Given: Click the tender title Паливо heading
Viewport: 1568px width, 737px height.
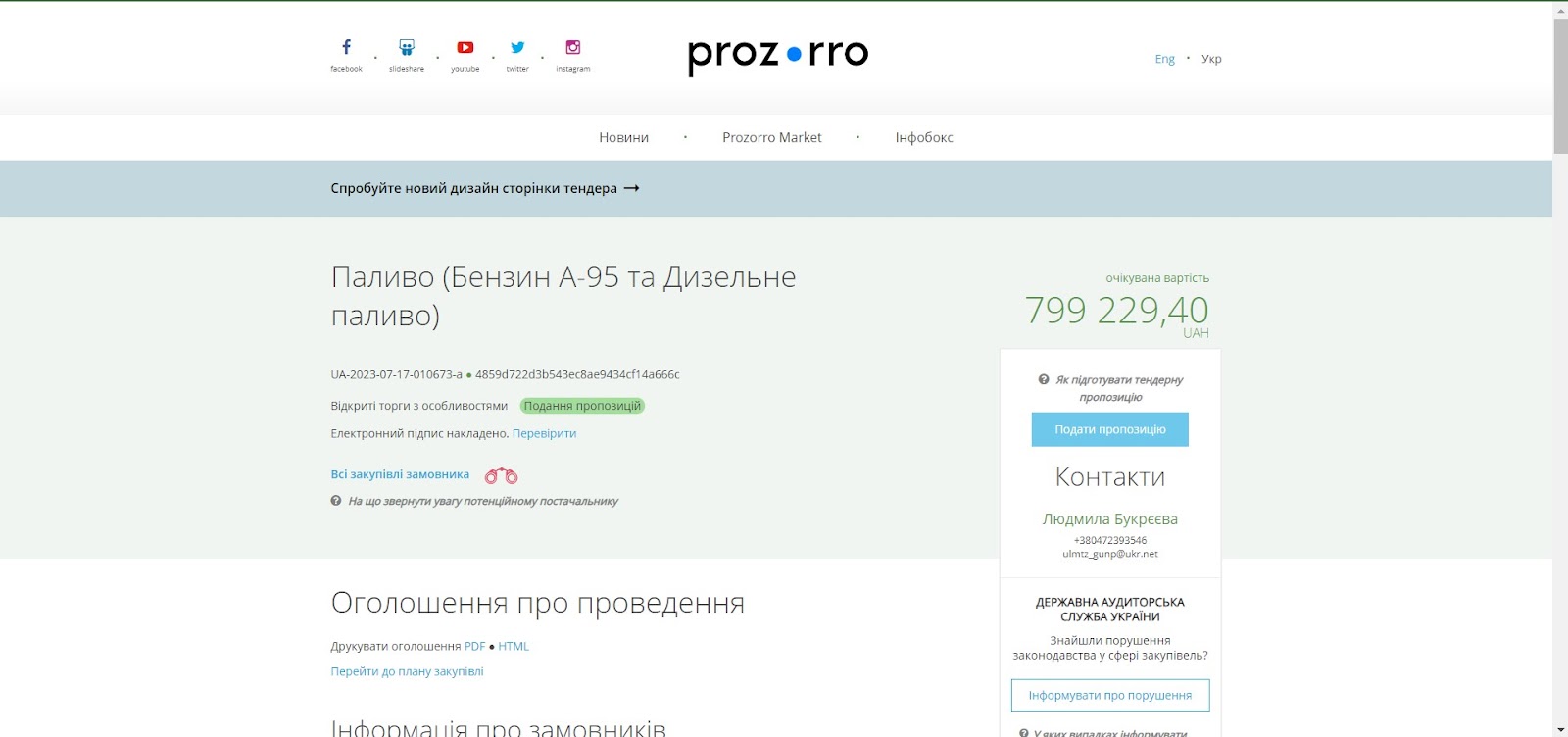Looking at the screenshot, I should point(563,296).
